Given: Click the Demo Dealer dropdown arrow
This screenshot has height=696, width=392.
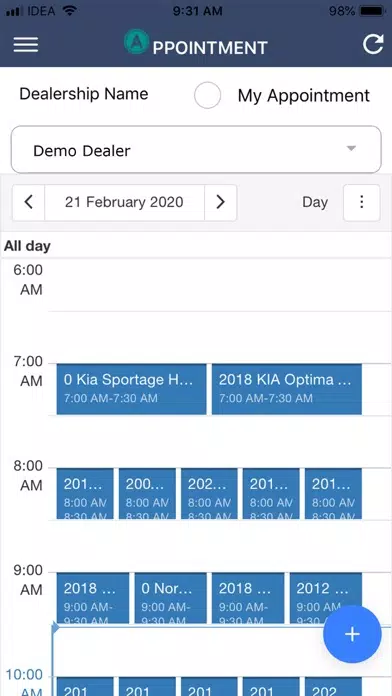Looking at the screenshot, I should click(x=351, y=148).
